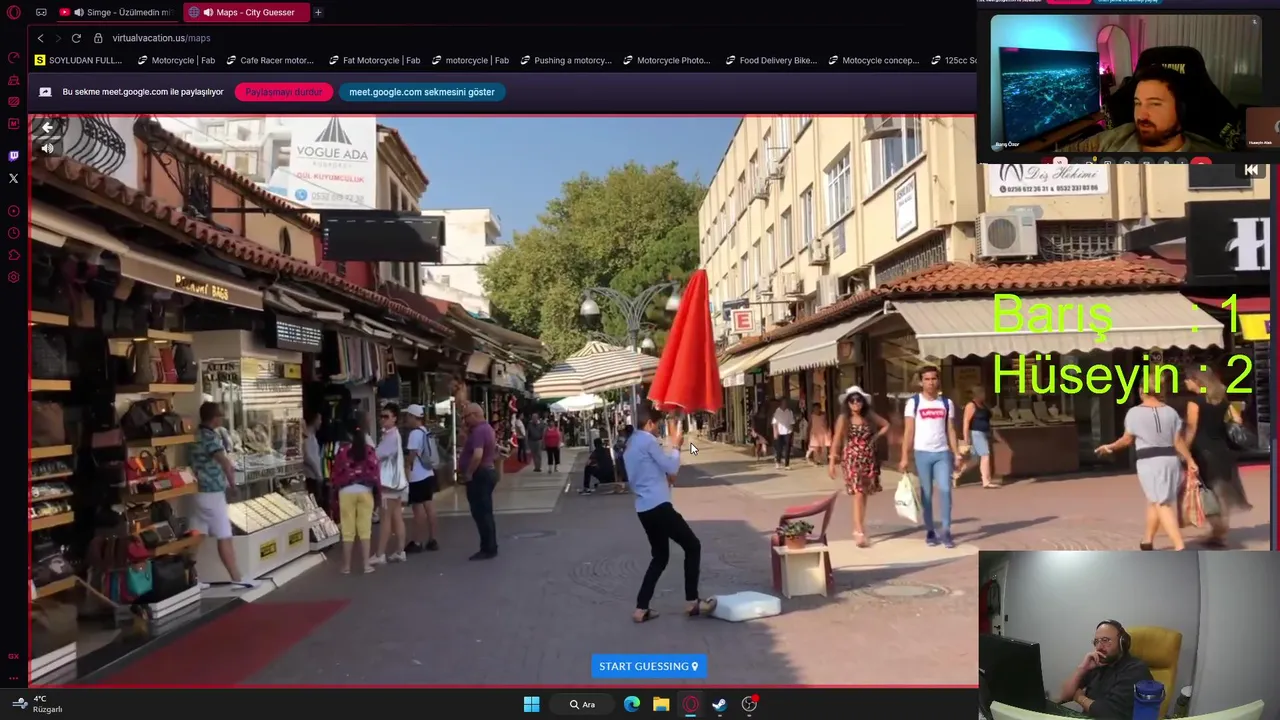Open a new browser tab

pyautogui.click(x=318, y=12)
